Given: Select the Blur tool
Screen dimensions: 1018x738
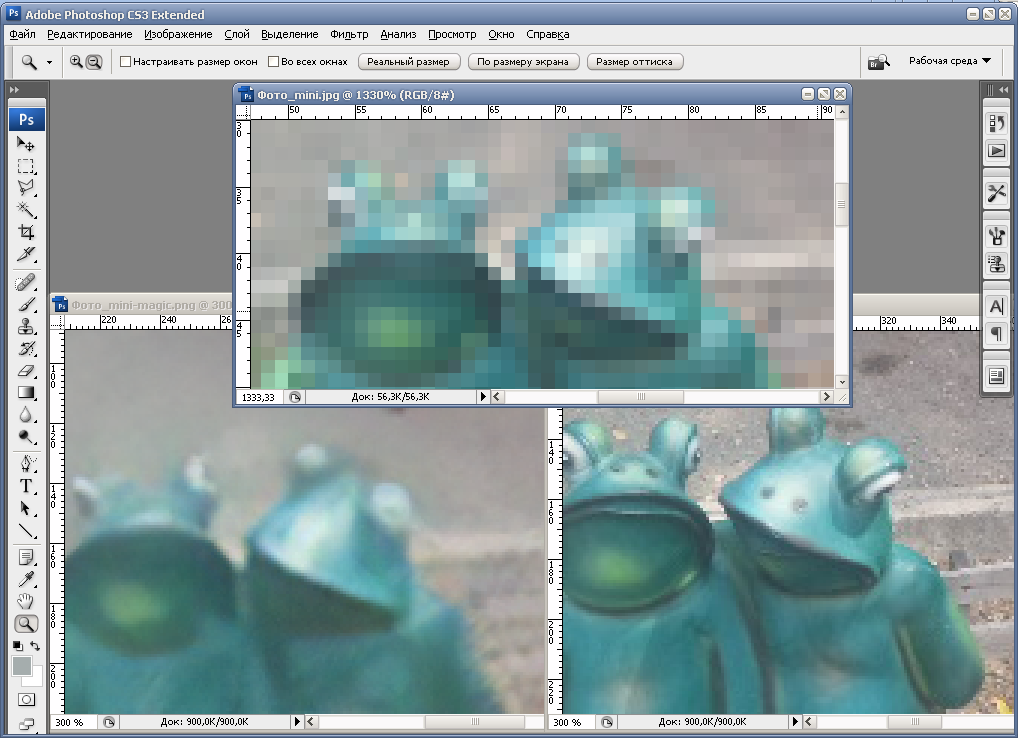Looking at the screenshot, I should point(26,414).
